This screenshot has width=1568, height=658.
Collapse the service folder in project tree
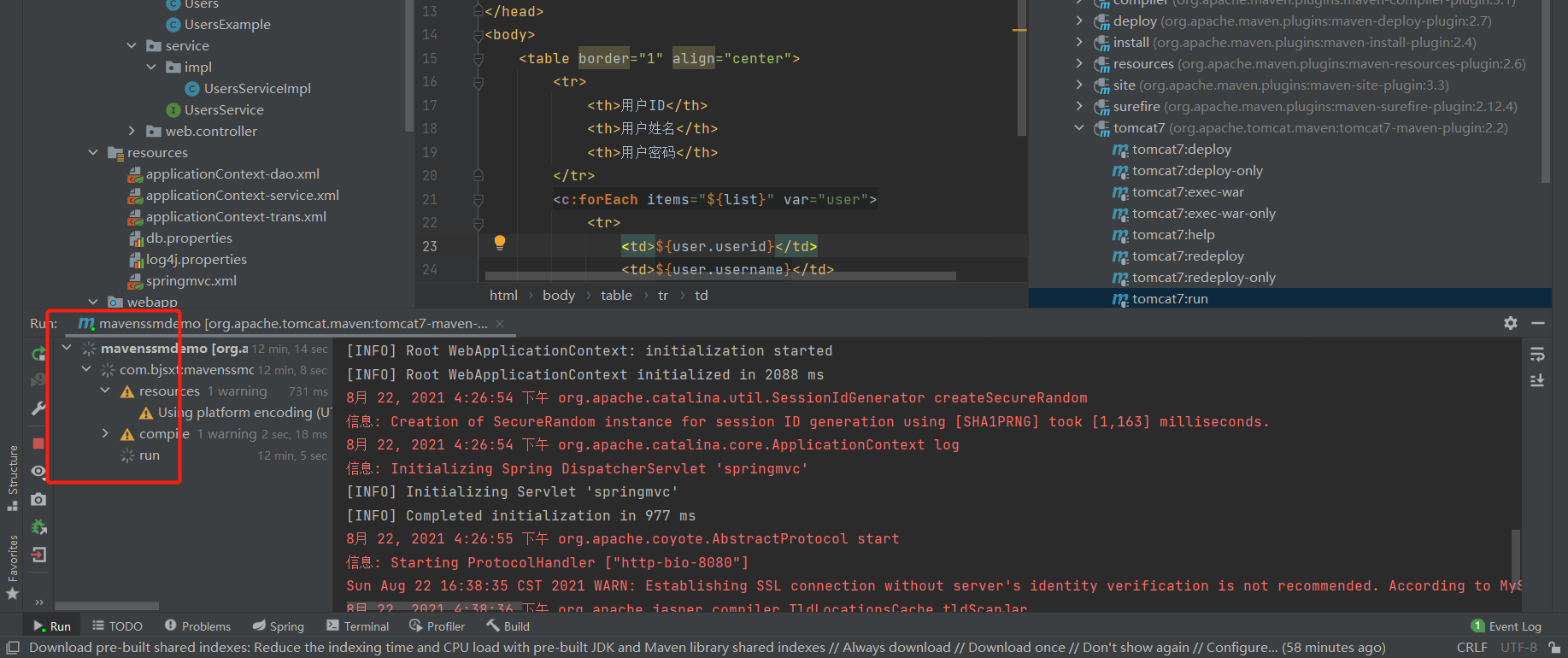pyautogui.click(x=131, y=45)
